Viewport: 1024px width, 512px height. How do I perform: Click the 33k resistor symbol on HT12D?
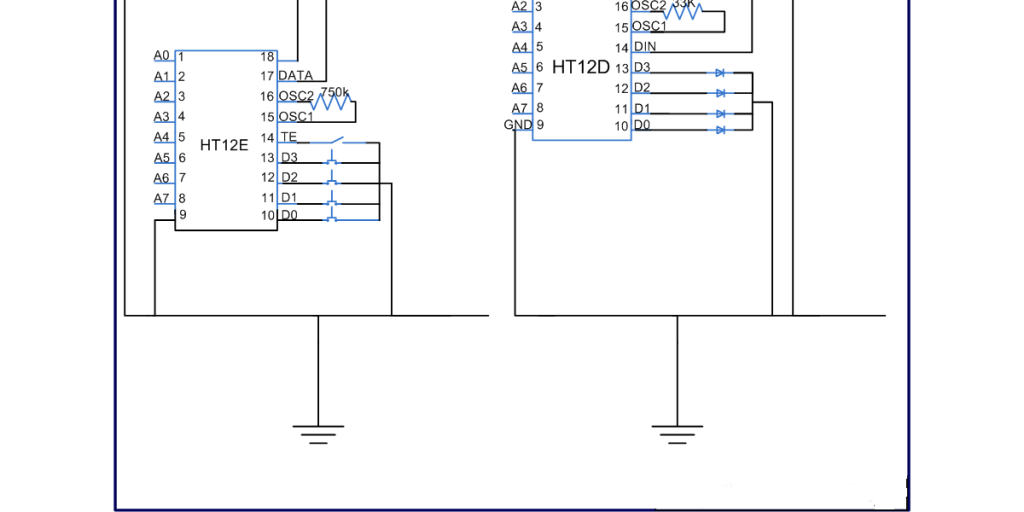[x=683, y=12]
